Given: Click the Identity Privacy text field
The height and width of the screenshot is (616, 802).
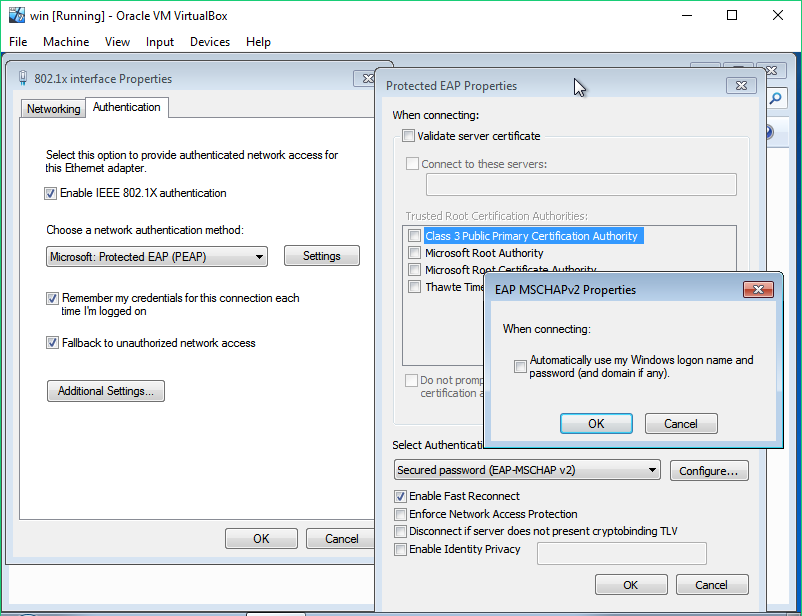Looking at the screenshot, I should pyautogui.click(x=622, y=554).
